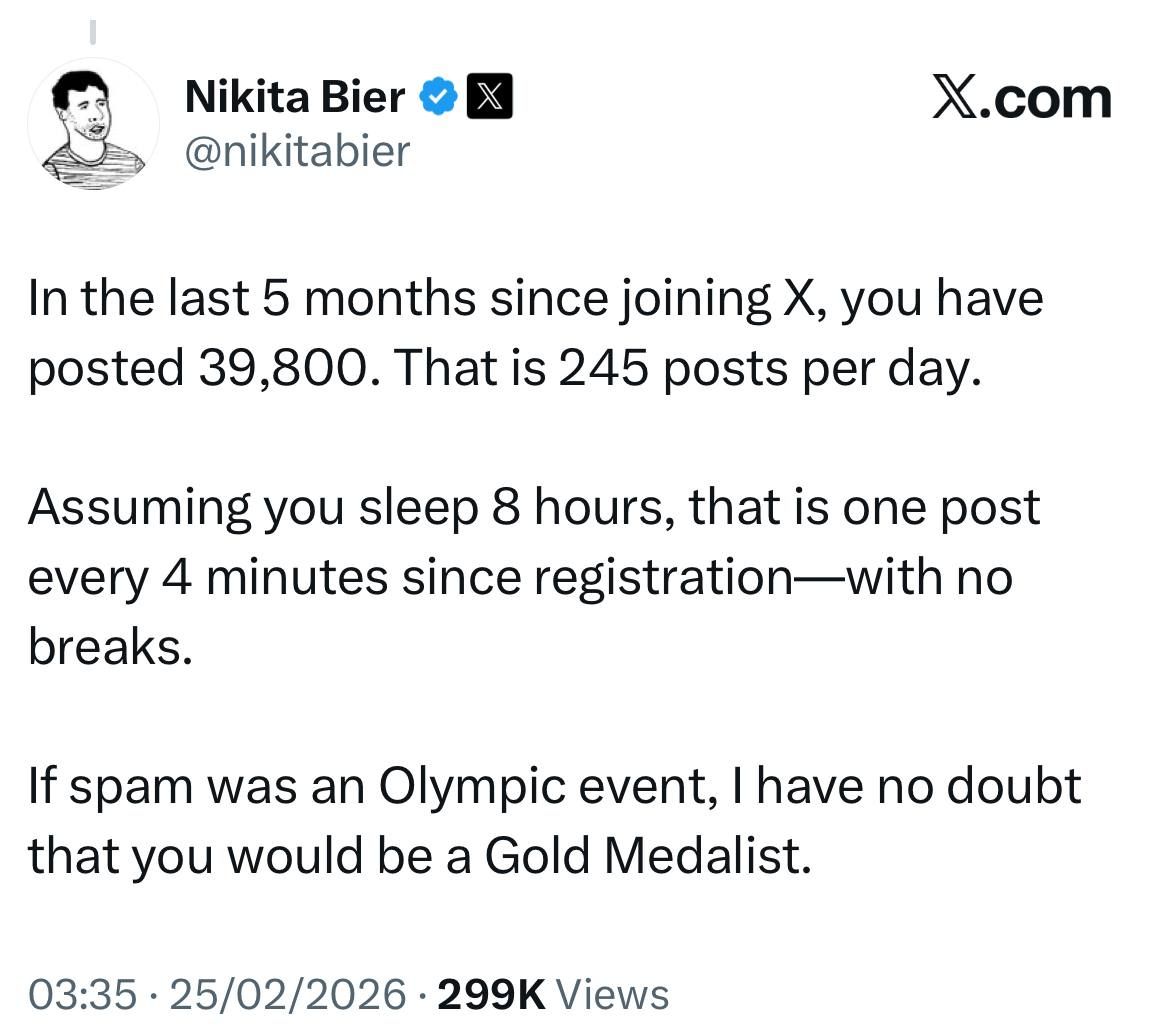The image size is (1170, 1026).
Task: Click the blue verified checkmark badge
Action: coord(439,98)
